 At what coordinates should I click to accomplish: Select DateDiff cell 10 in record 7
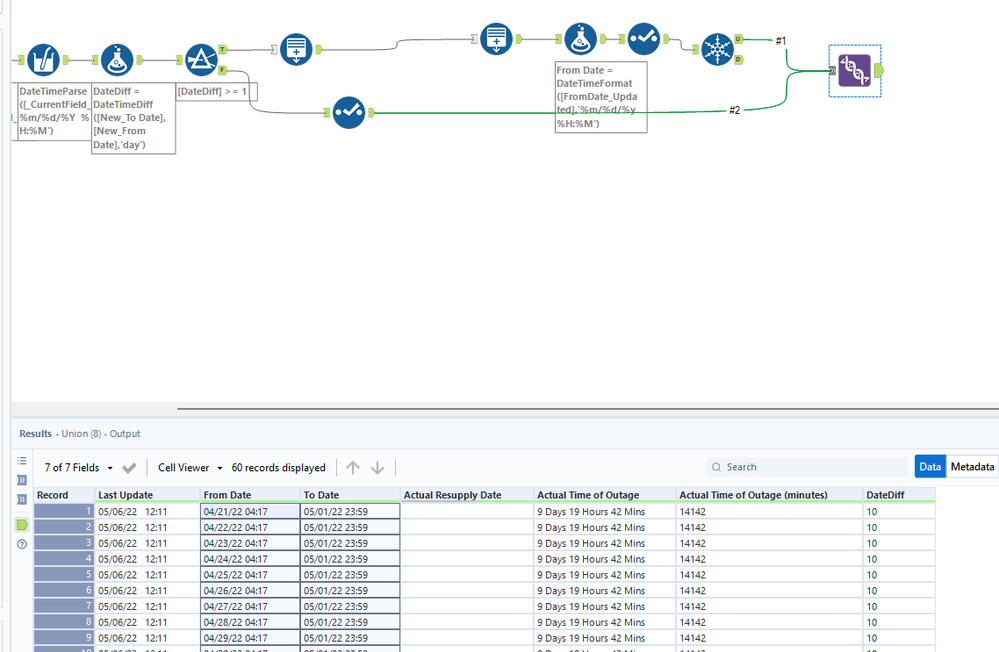pyautogui.click(x=899, y=606)
